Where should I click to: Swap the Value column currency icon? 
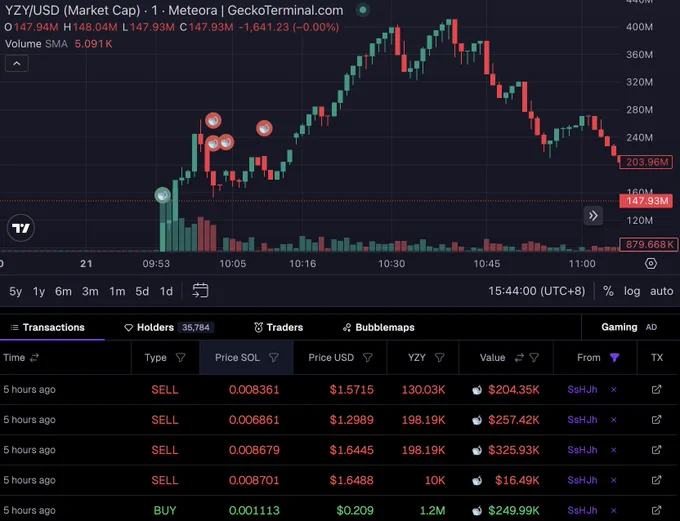[519, 357]
